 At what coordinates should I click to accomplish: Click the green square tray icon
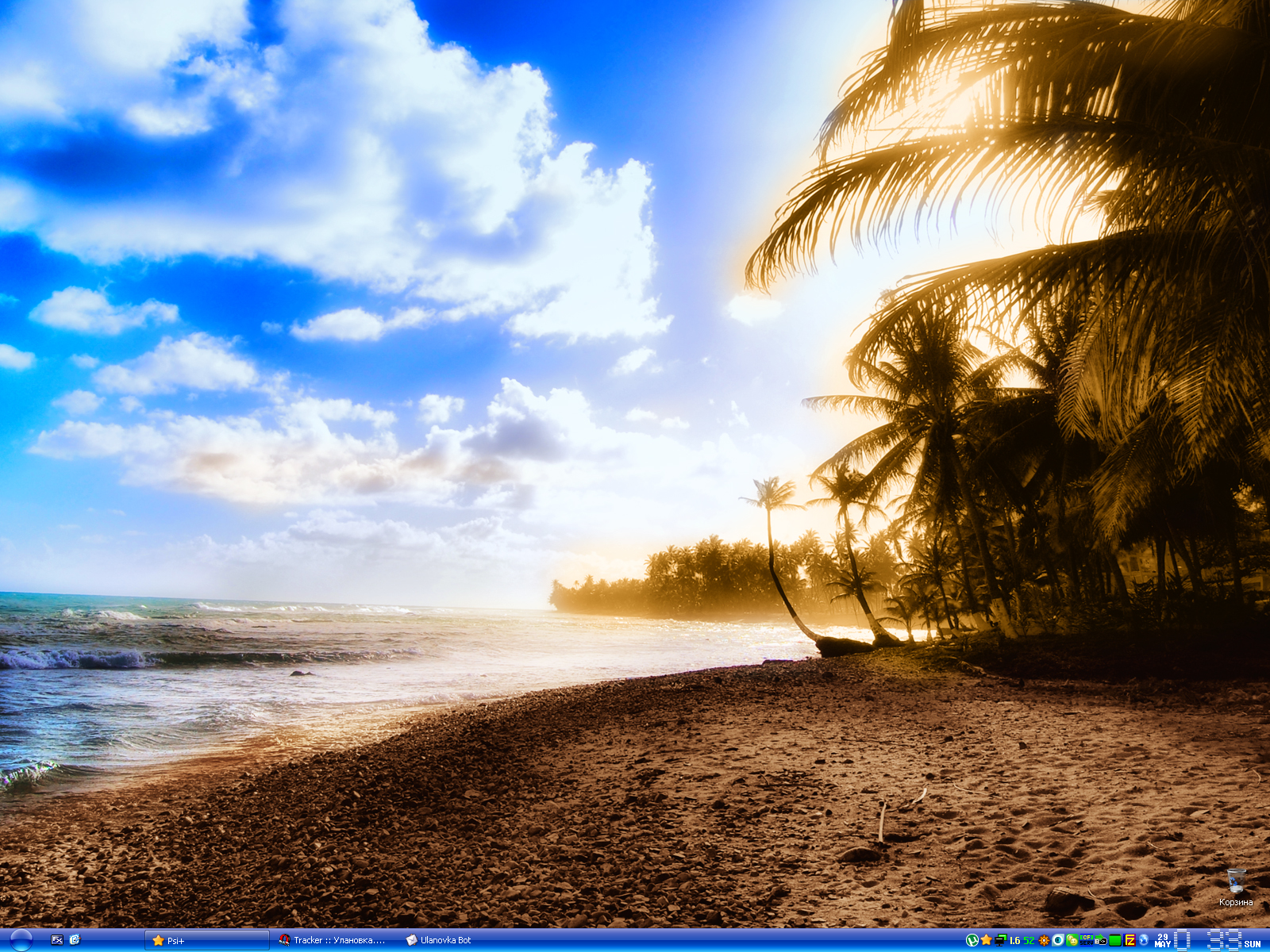[x=1115, y=941]
